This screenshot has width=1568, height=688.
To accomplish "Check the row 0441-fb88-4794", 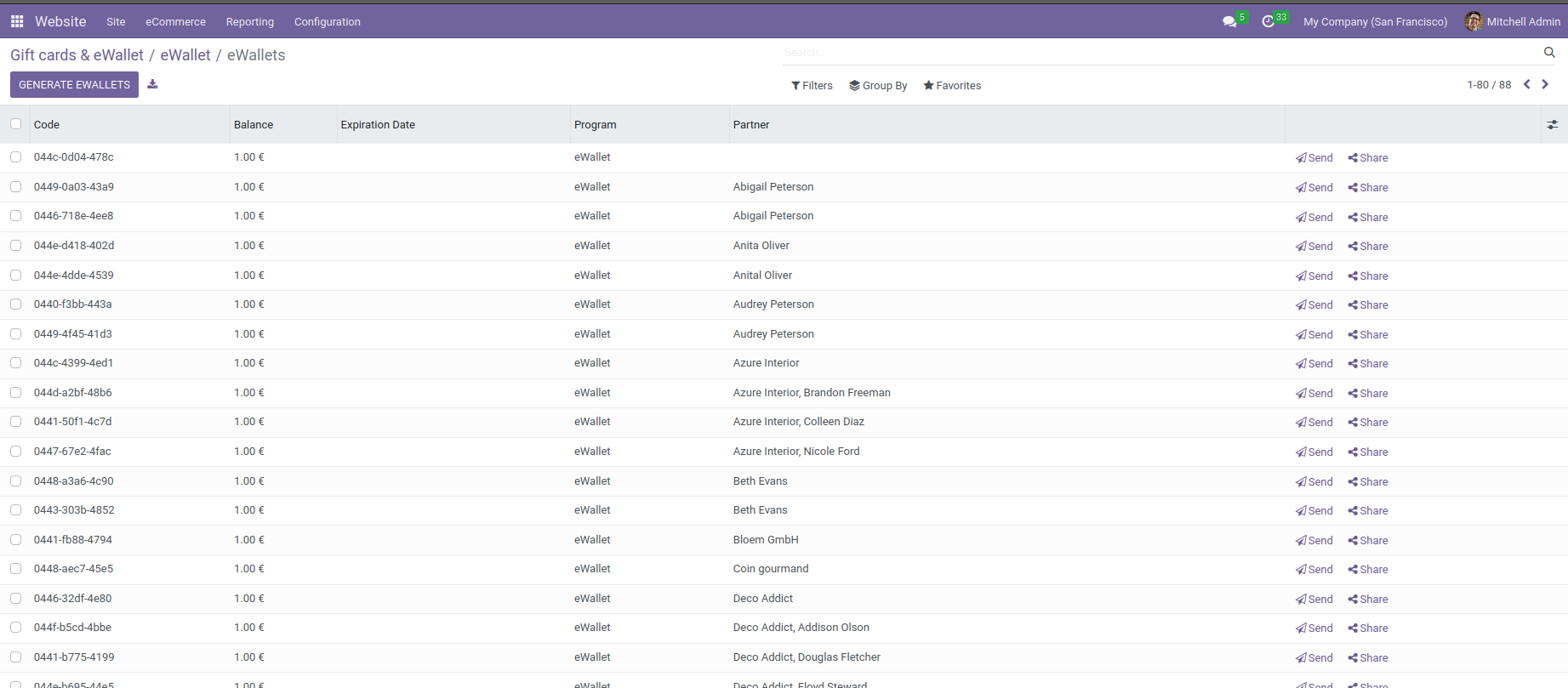I will coord(15,540).
